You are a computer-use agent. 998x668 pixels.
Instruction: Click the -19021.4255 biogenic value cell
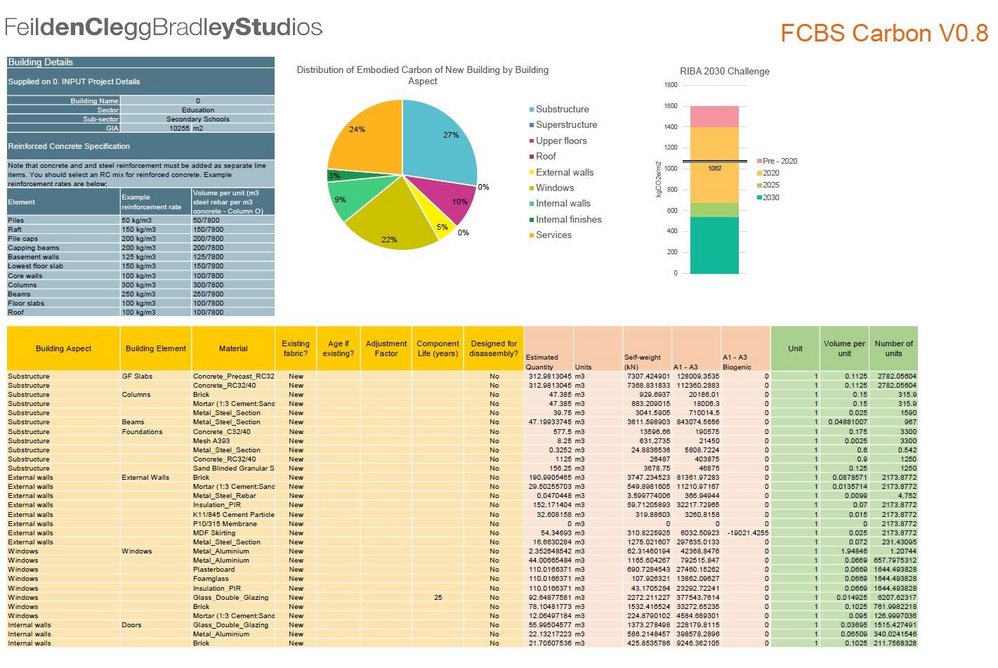pyautogui.click(x=746, y=533)
